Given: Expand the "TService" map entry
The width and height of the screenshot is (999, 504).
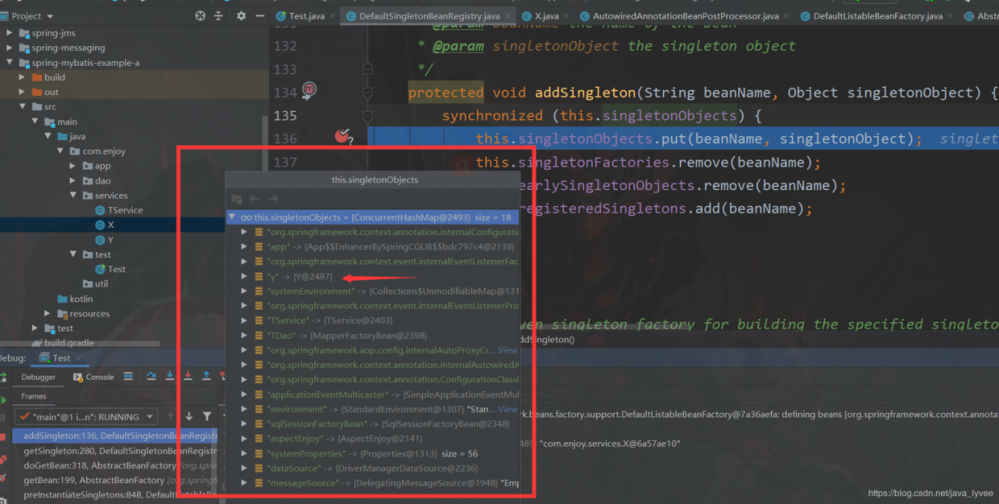Looking at the screenshot, I should 244,320.
